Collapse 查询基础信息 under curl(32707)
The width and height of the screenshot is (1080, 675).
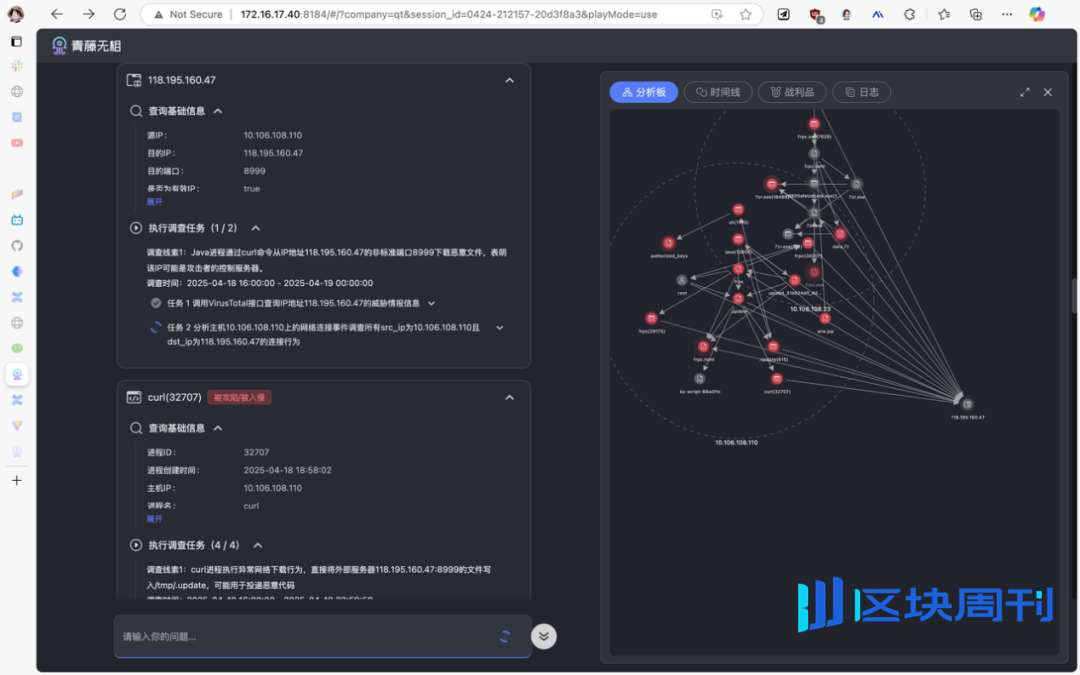point(218,428)
